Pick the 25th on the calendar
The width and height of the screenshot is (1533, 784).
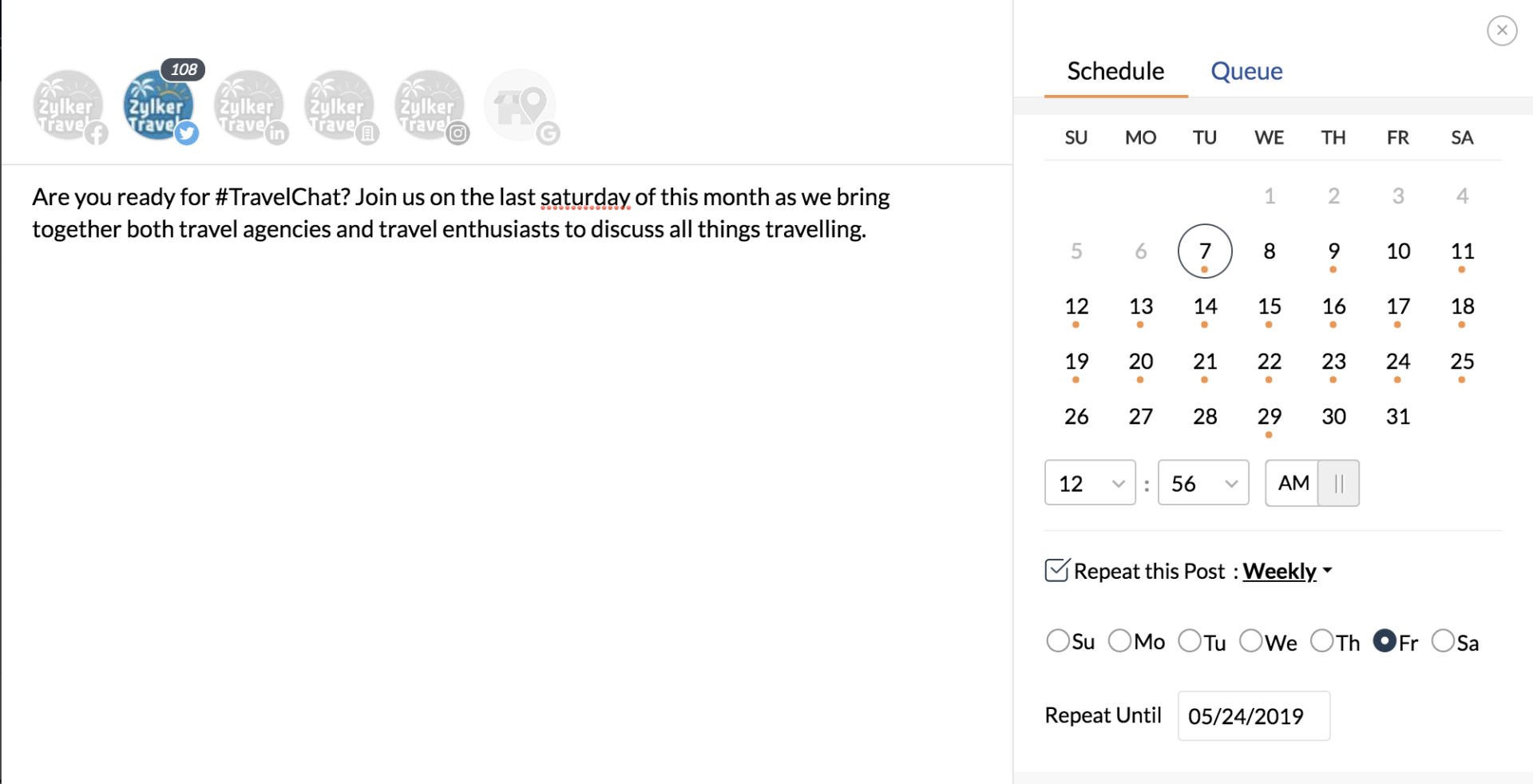coord(1462,362)
